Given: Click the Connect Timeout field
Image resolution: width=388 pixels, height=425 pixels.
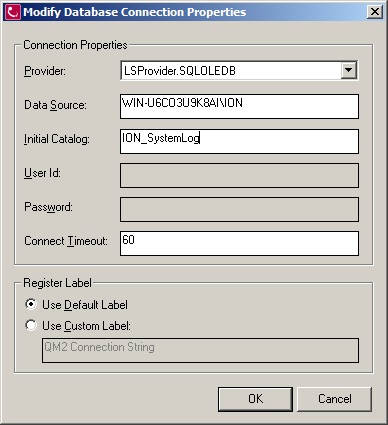Looking at the screenshot, I should pos(239,244).
